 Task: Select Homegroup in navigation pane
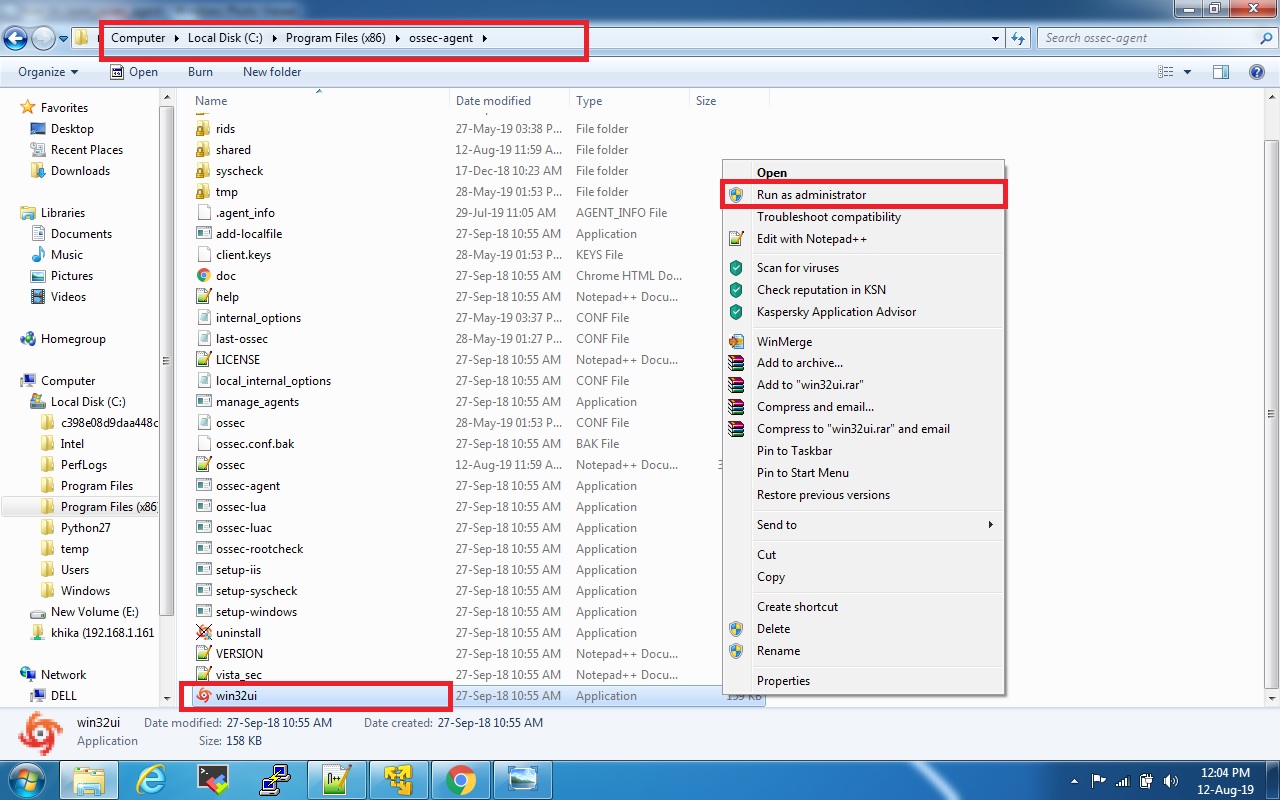coord(73,339)
